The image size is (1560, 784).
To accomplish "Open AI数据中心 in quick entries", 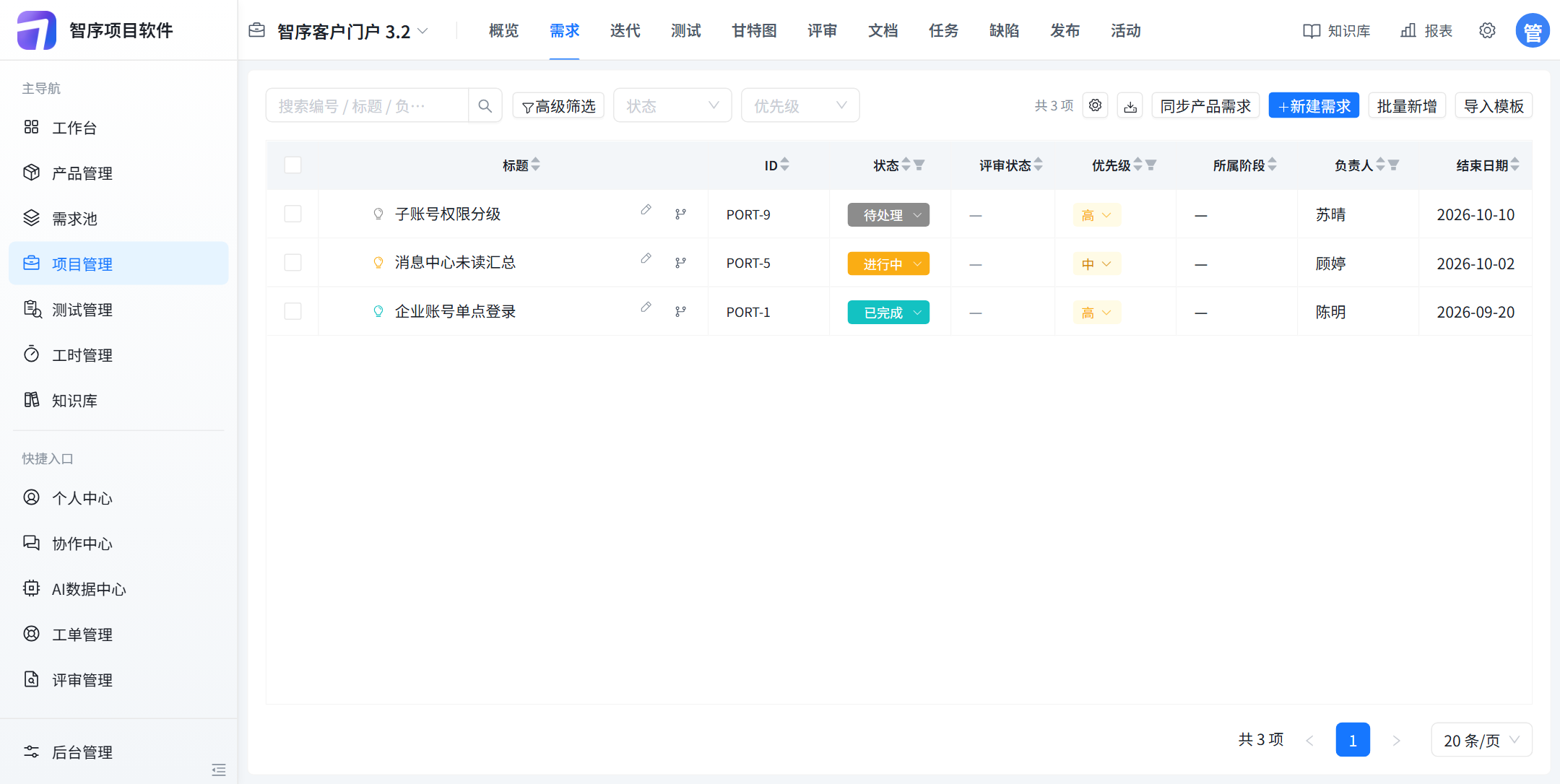I will click(x=118, y=588).
